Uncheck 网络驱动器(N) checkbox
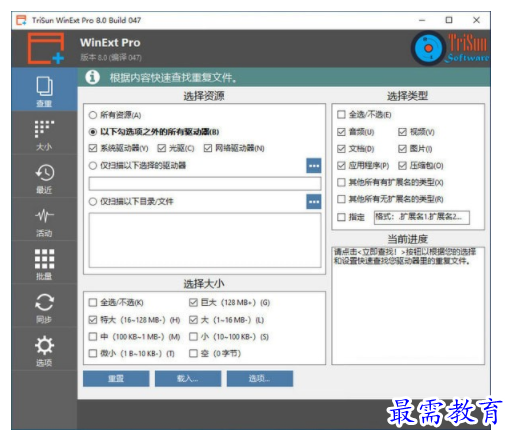The image size is (511, 443). 234,148
